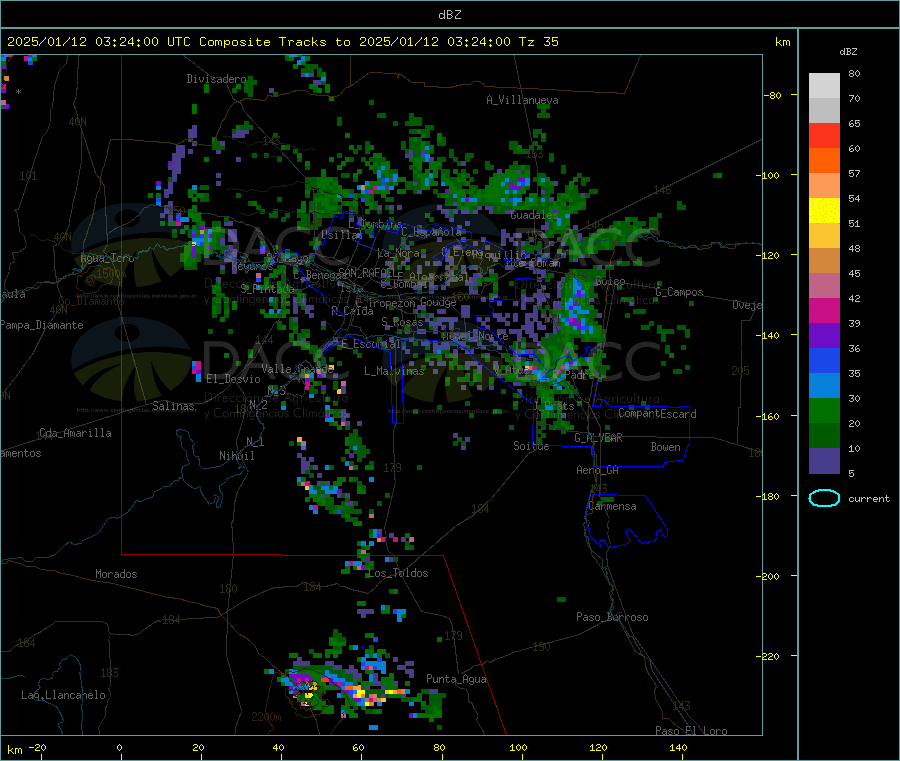This screenshot has width=900, height=761.
Task: Click the '140' km tick on bottom axis
Action: (x=678, y=747)
